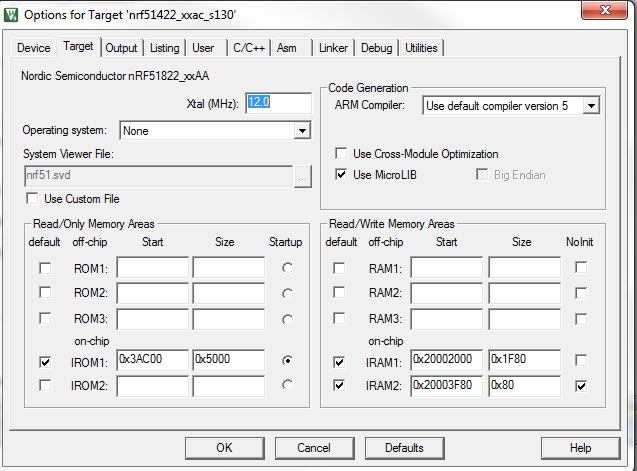Enable Use Custom File checkbox
This screenshot has height=471, width=637.
click(x=32, y=199)
